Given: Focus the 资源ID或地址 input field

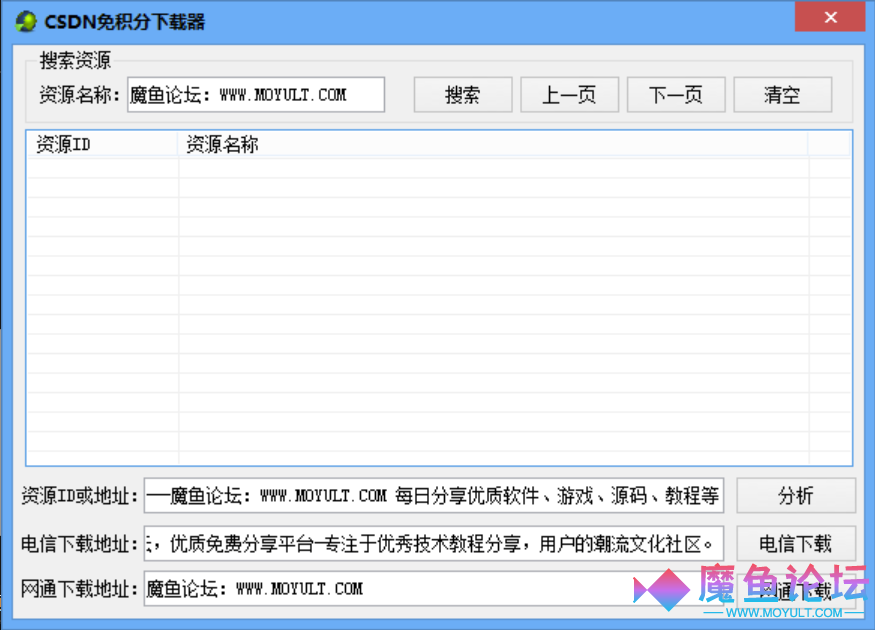Looking at the screenshot, I should (434, 496).
